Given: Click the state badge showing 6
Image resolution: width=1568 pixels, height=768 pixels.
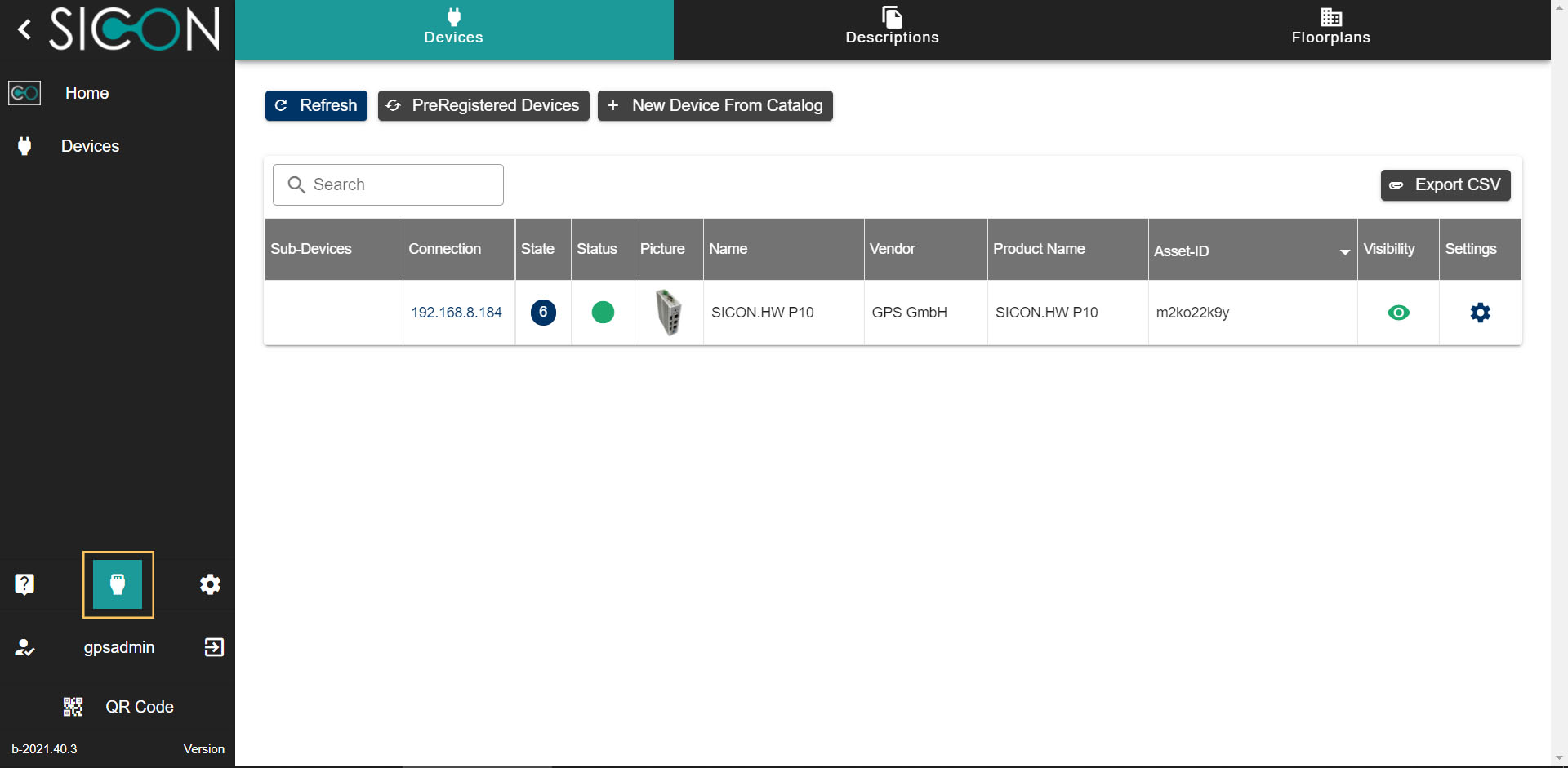Looking at the screenshot, I should (x=543, y=313).
